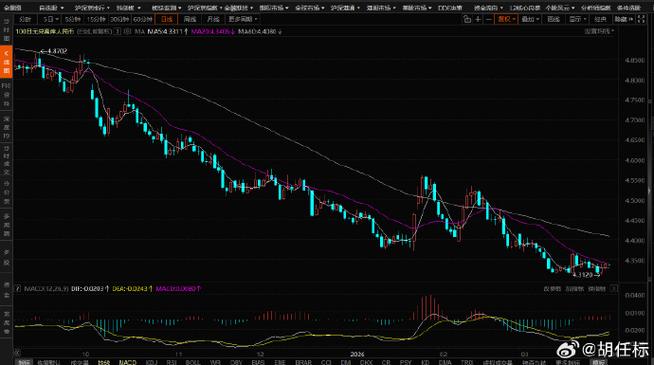Click the 经典 button

[x=601, y=19]
